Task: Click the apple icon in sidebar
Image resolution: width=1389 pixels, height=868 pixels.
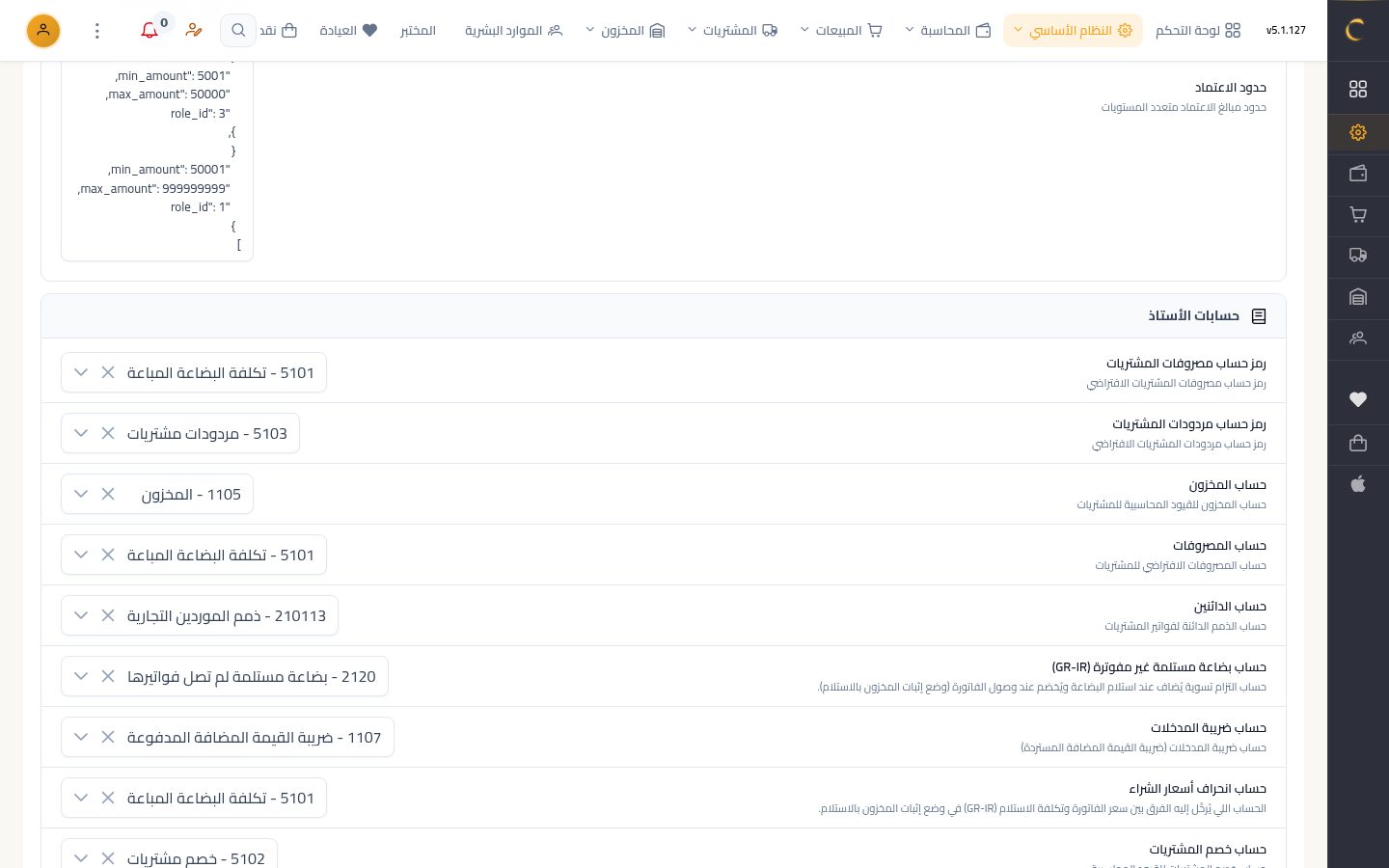Action: (1358, 484)
